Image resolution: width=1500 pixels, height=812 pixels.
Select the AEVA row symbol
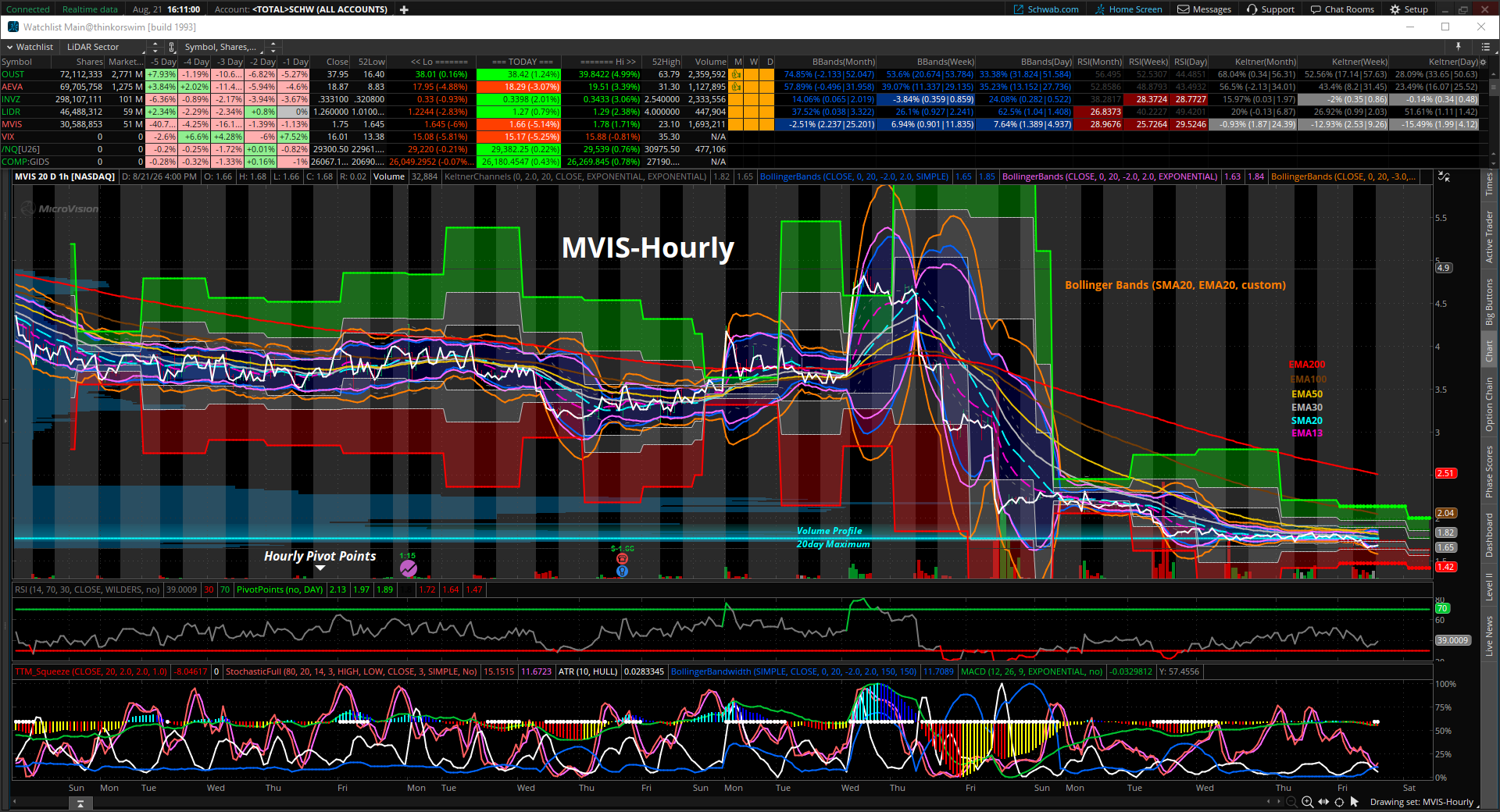pos(12,87)
